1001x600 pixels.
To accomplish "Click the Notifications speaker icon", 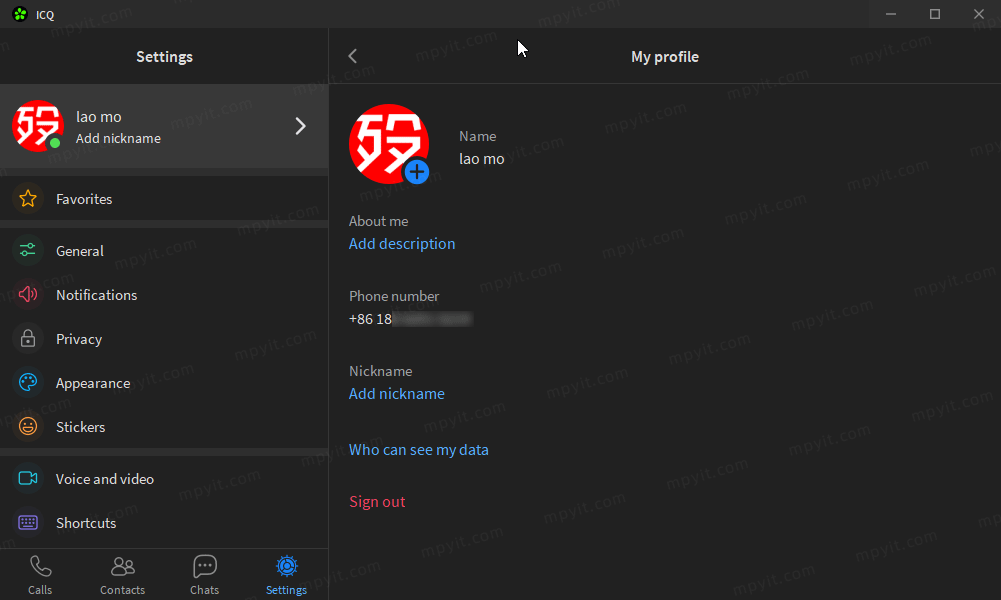I will tap(27, 295).
